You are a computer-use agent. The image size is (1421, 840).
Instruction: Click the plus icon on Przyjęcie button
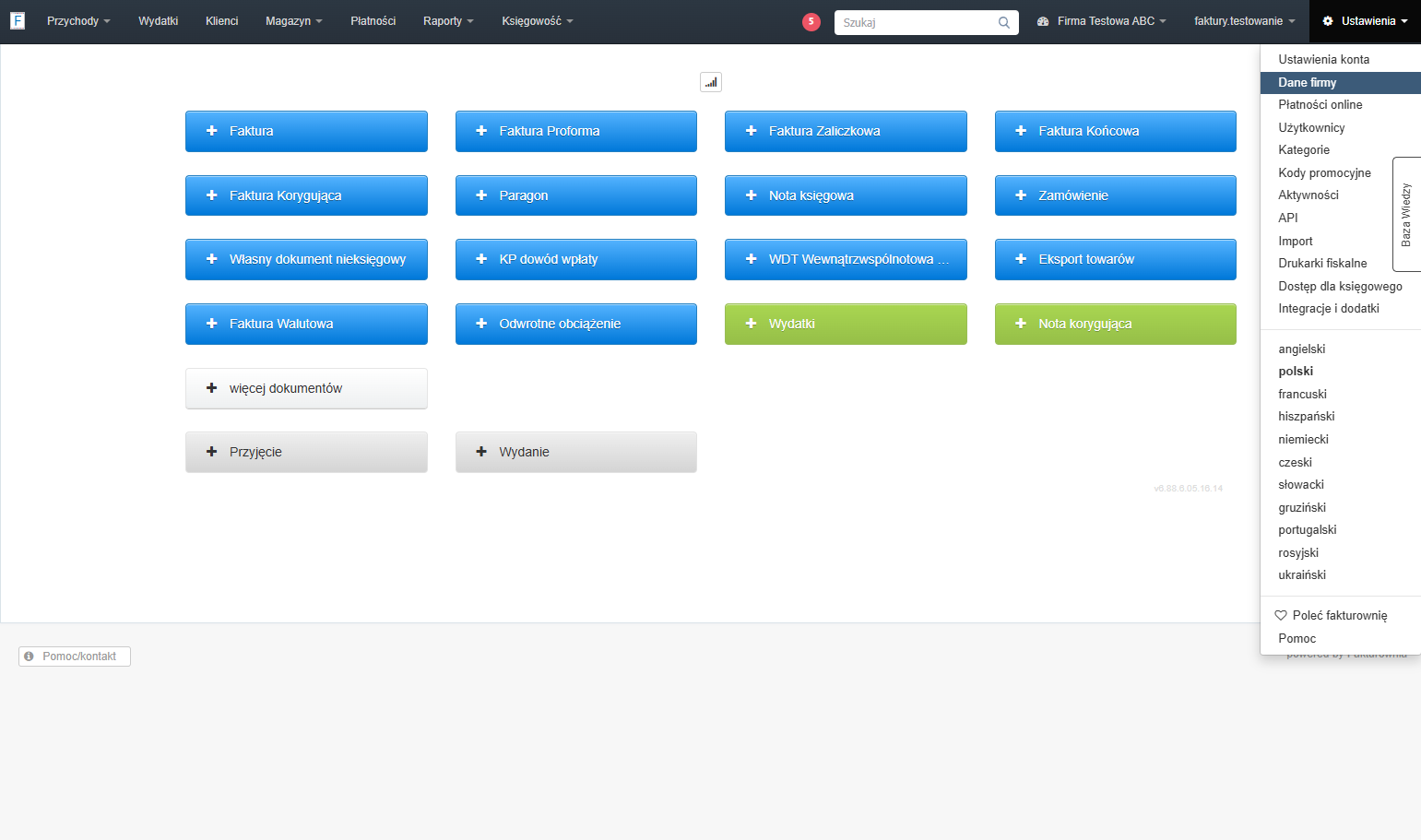212,452
